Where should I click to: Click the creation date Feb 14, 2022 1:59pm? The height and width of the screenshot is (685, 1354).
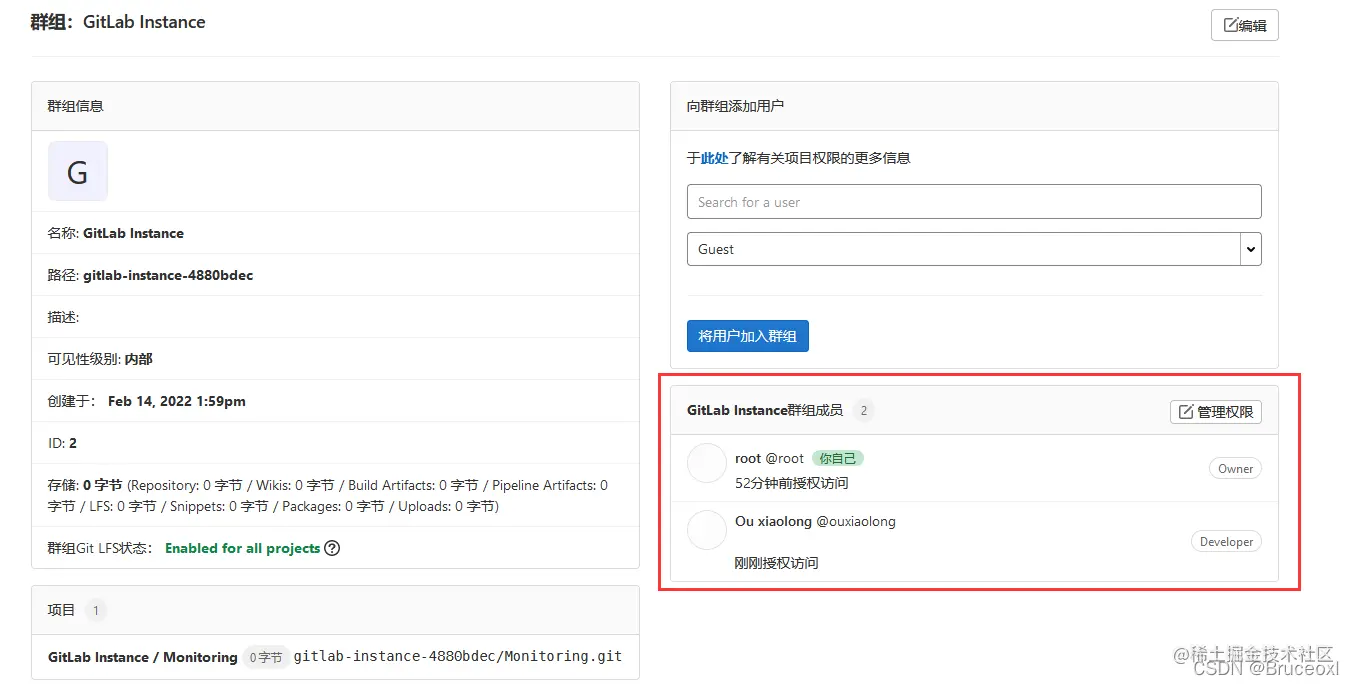pyautogui.click(x=177, y=401)
